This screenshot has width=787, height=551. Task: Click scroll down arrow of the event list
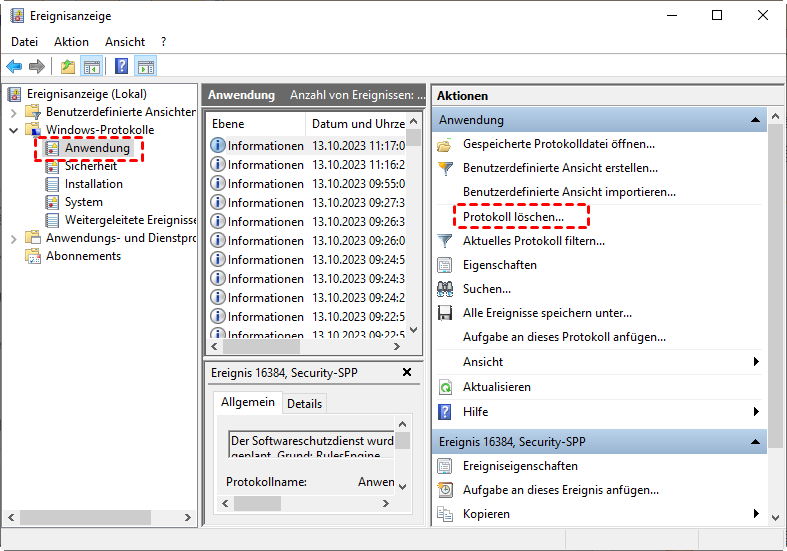coord(414,330)
